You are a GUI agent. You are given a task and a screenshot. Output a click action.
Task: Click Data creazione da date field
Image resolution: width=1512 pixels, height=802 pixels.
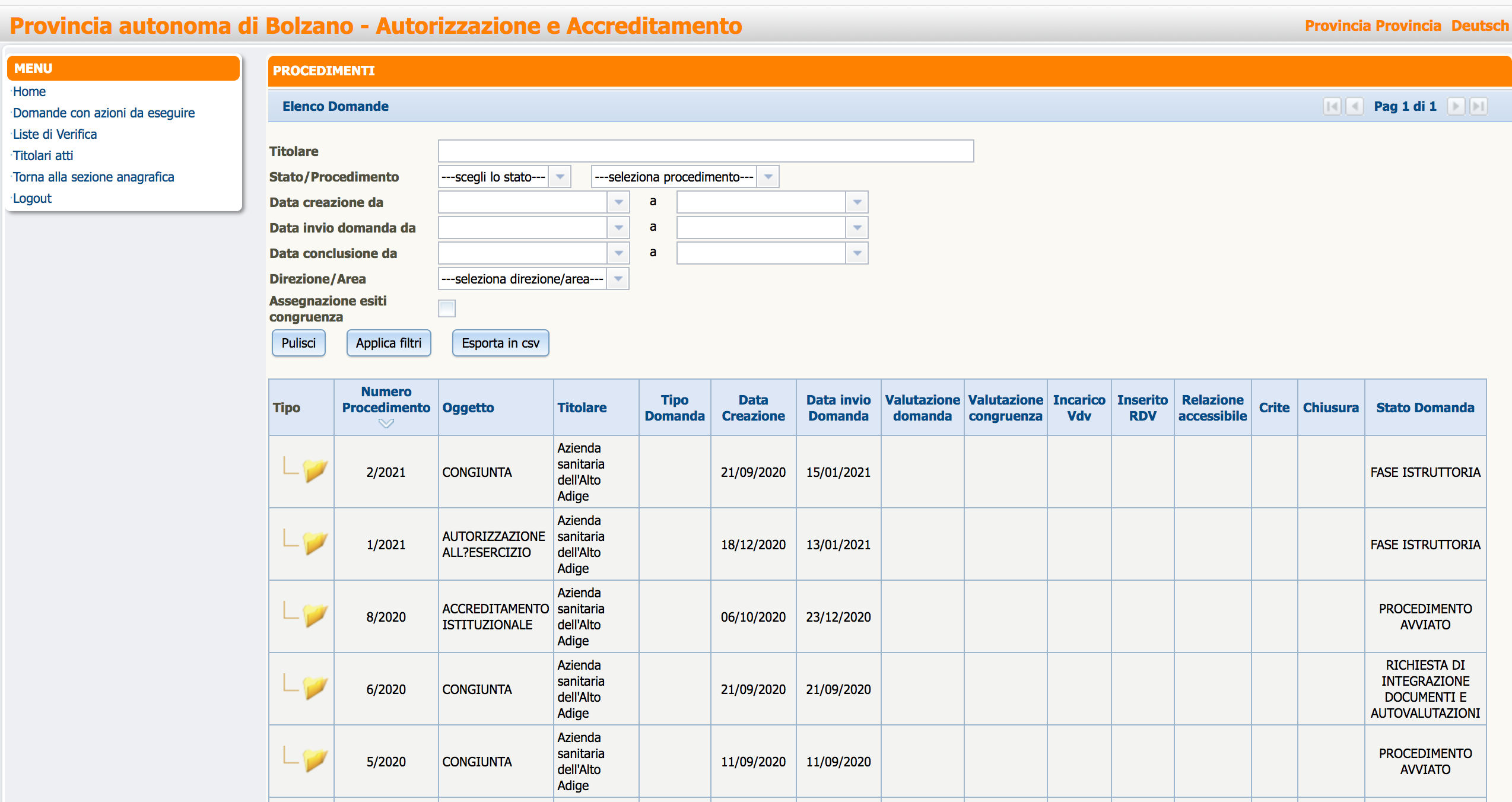(523, 202)
